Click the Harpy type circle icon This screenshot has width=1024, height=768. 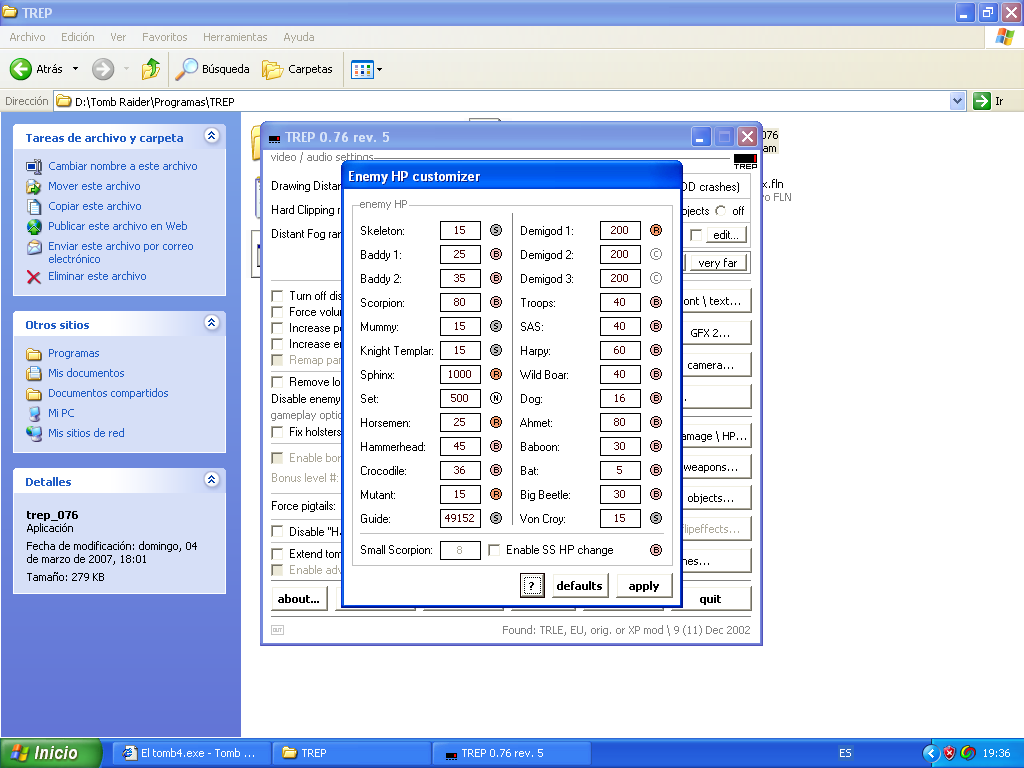coord(656,351)
